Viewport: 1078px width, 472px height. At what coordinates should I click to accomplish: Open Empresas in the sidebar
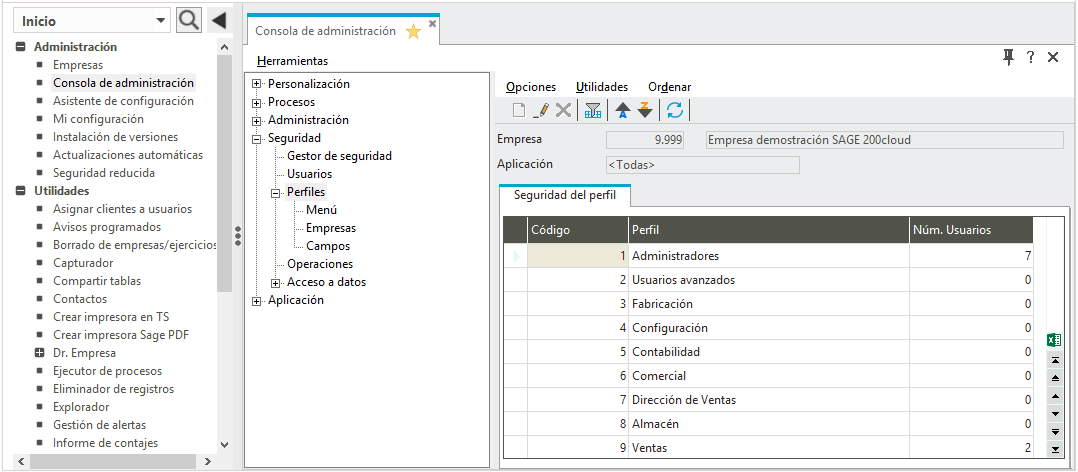pyautogui.click(x=78, y=65)
